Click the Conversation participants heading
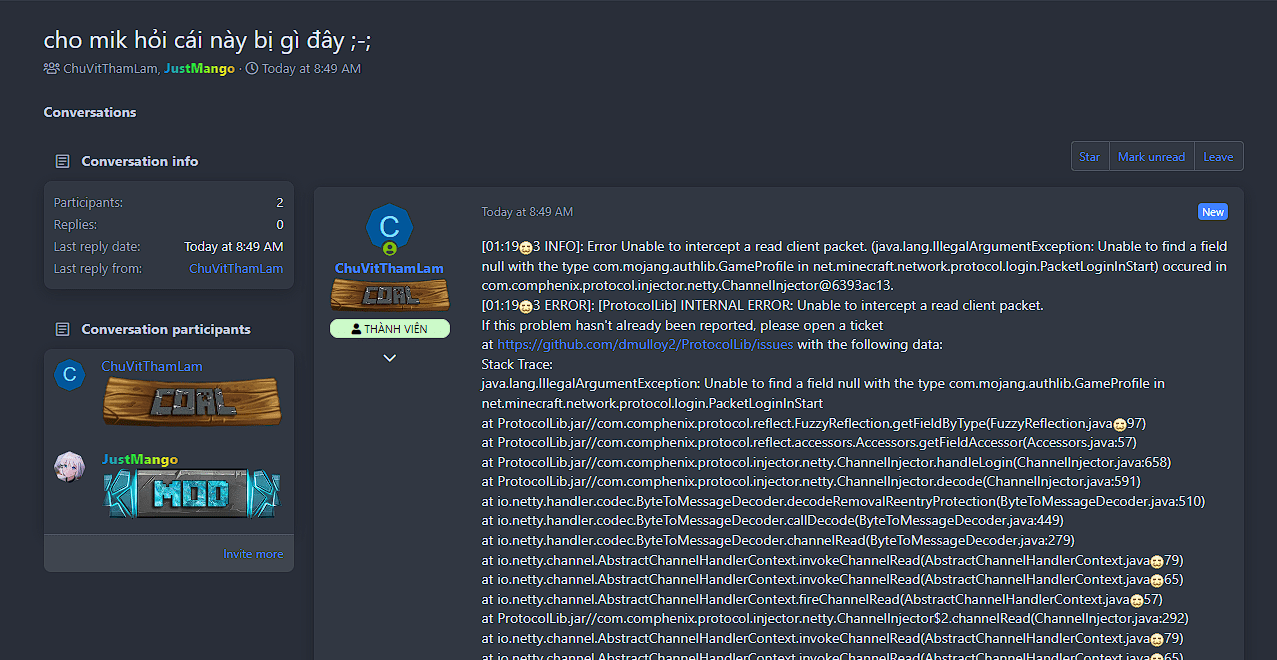 (166, 329)
